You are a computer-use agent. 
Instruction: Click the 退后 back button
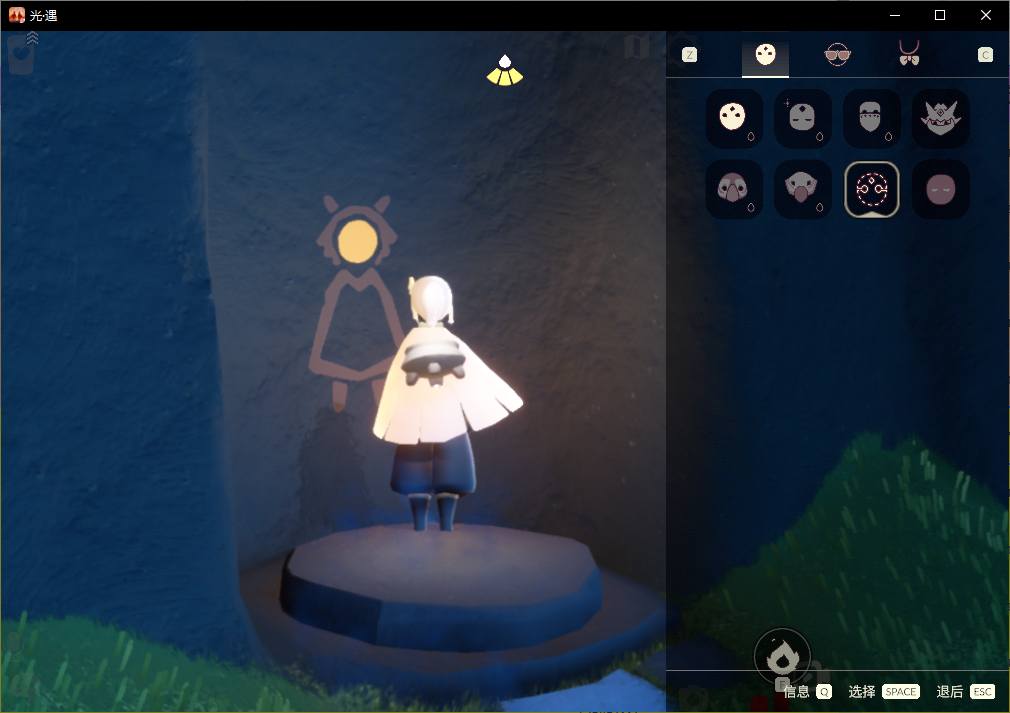point(966,691)
